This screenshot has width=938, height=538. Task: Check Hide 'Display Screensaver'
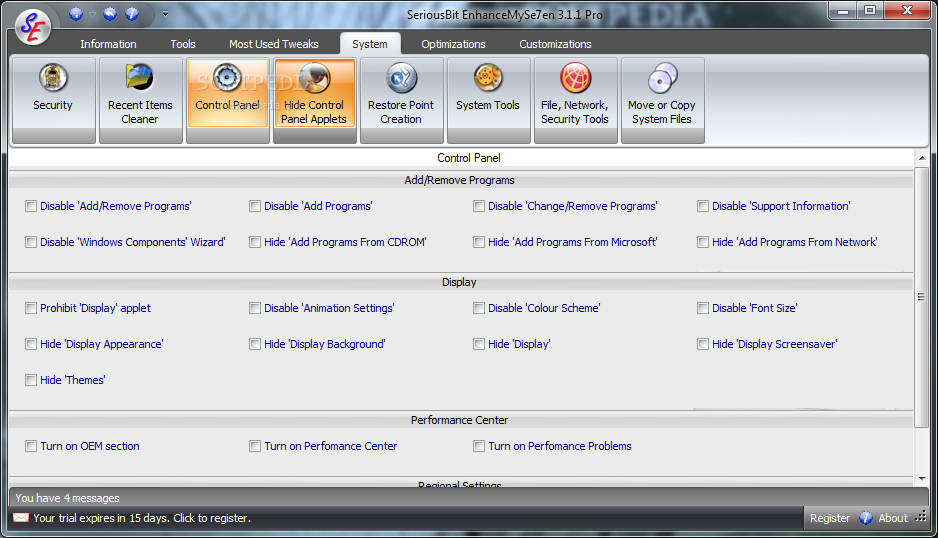pos(703,344)
